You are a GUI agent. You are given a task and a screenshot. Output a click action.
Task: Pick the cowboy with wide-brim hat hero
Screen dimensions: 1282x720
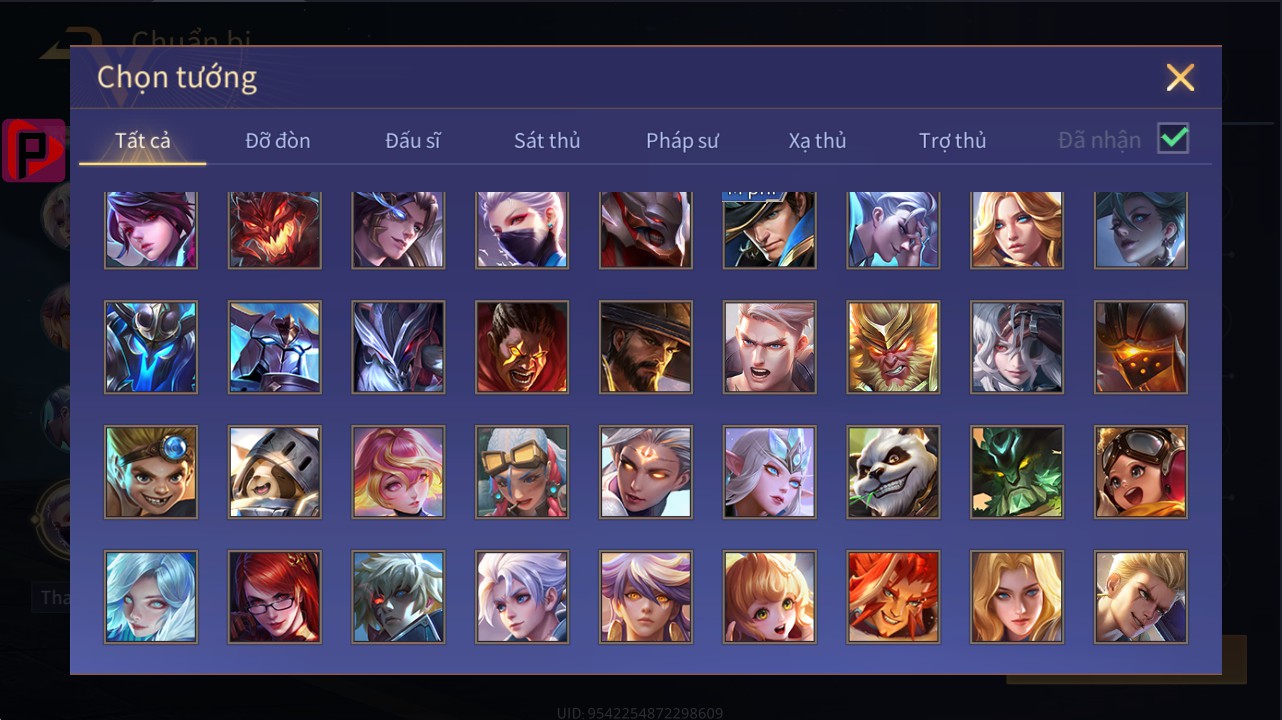[x=646, y=347]
